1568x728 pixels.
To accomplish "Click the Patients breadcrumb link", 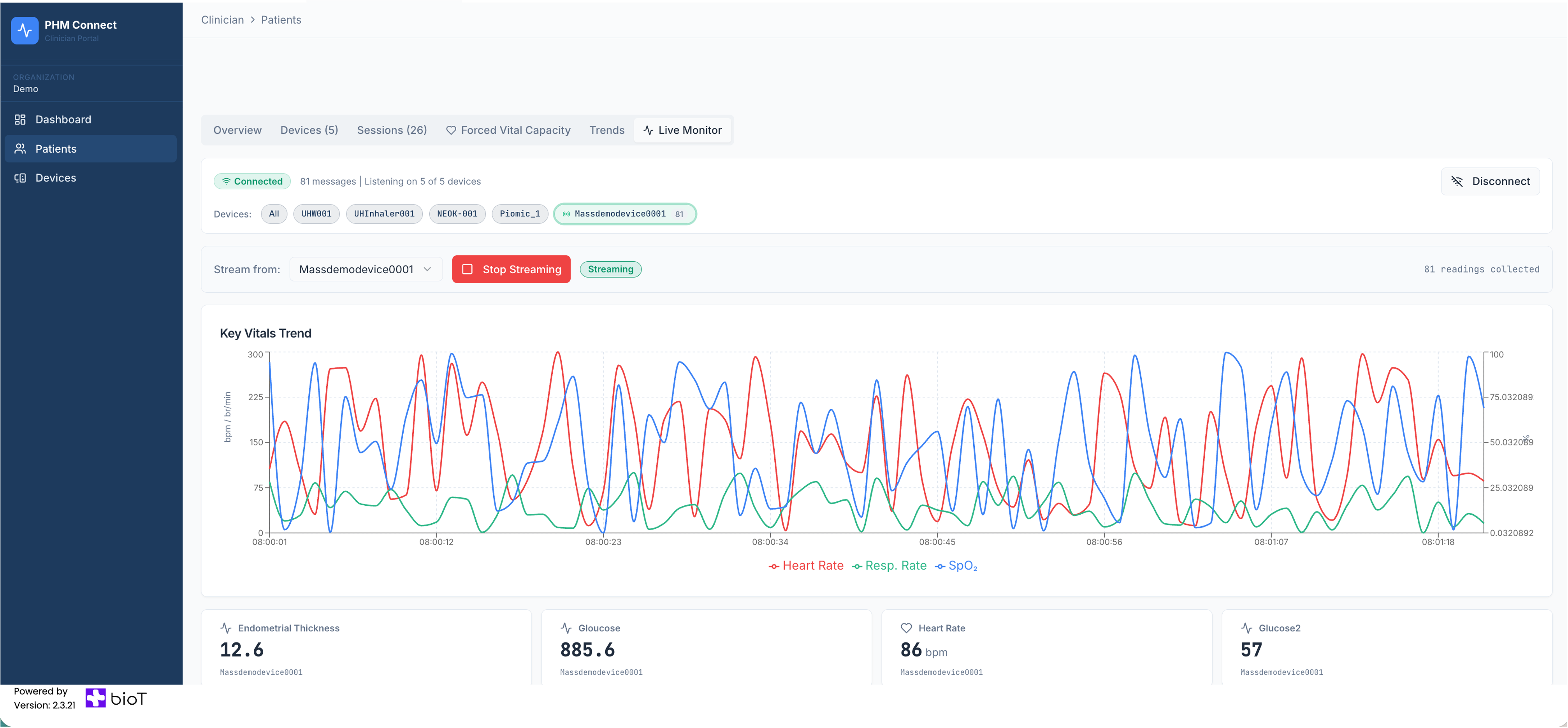I will point(281,20).
